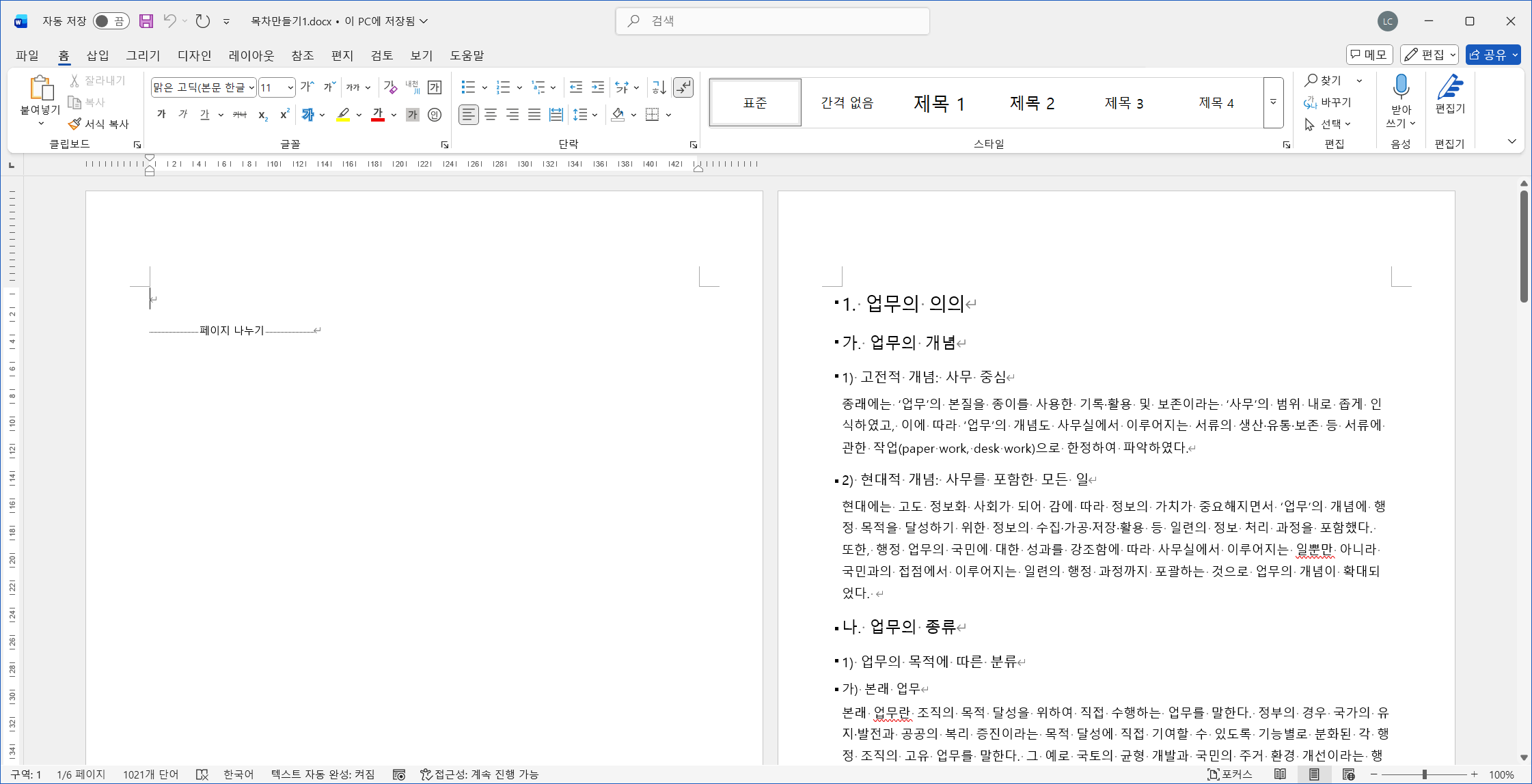Viewport: 1532px width, 784px height.
Task: Click the 검색 search box
Action: click(x=772, y=21)
